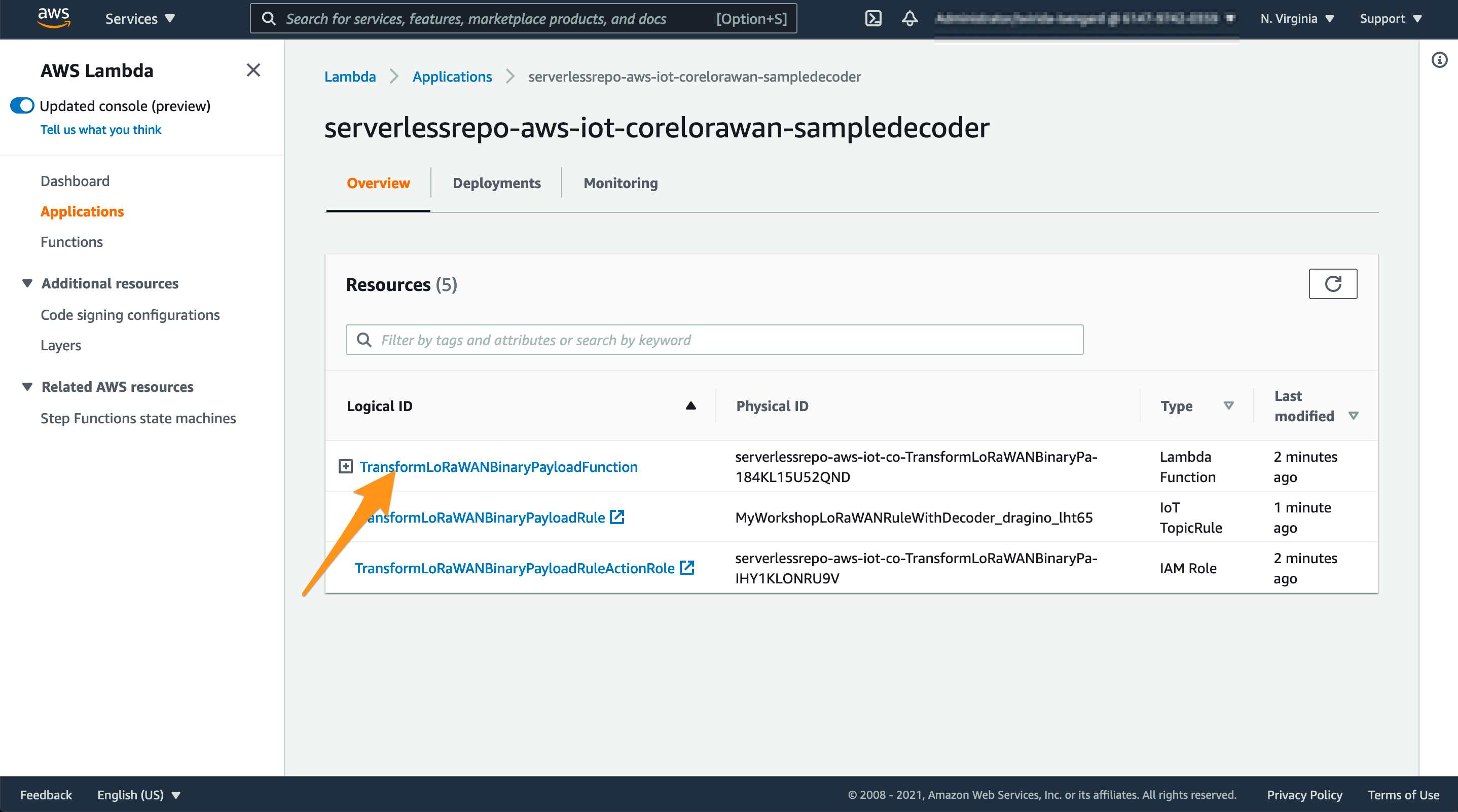Open the TransformLoRaWANBinaryPayloadFunction link

click(499, 467)
